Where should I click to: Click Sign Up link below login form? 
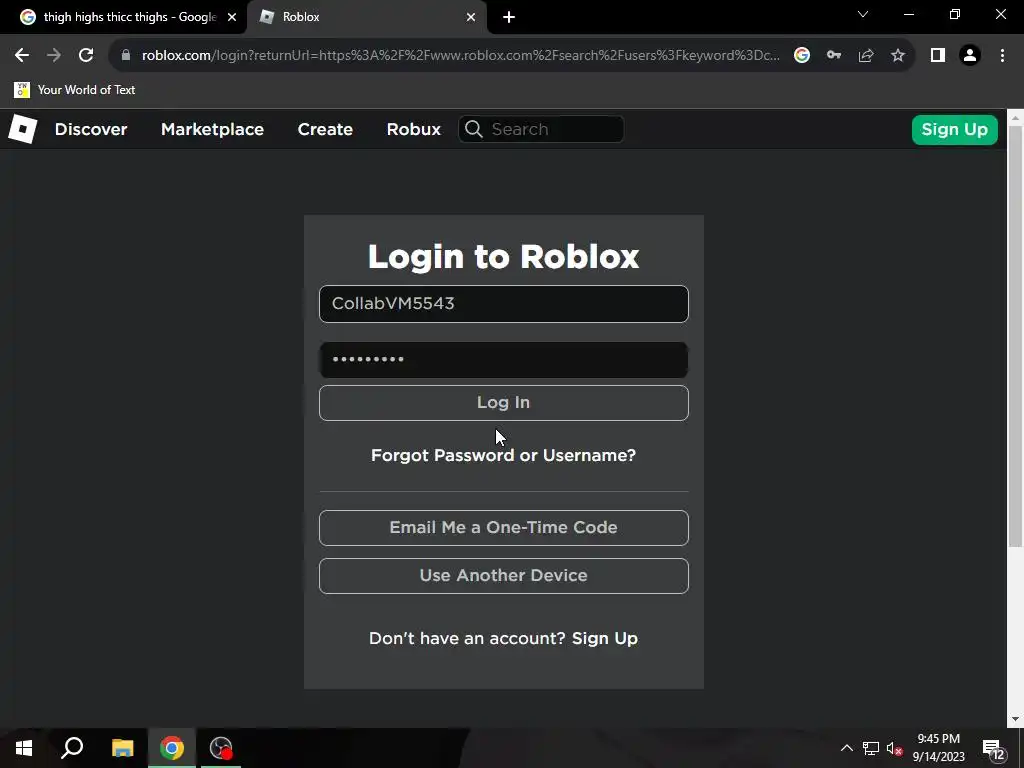(605, 638)
